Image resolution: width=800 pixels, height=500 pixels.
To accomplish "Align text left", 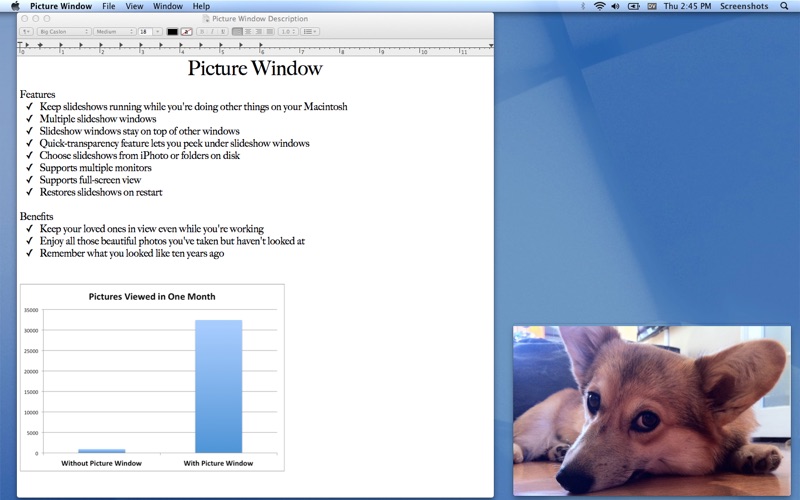I will (237, 32).
